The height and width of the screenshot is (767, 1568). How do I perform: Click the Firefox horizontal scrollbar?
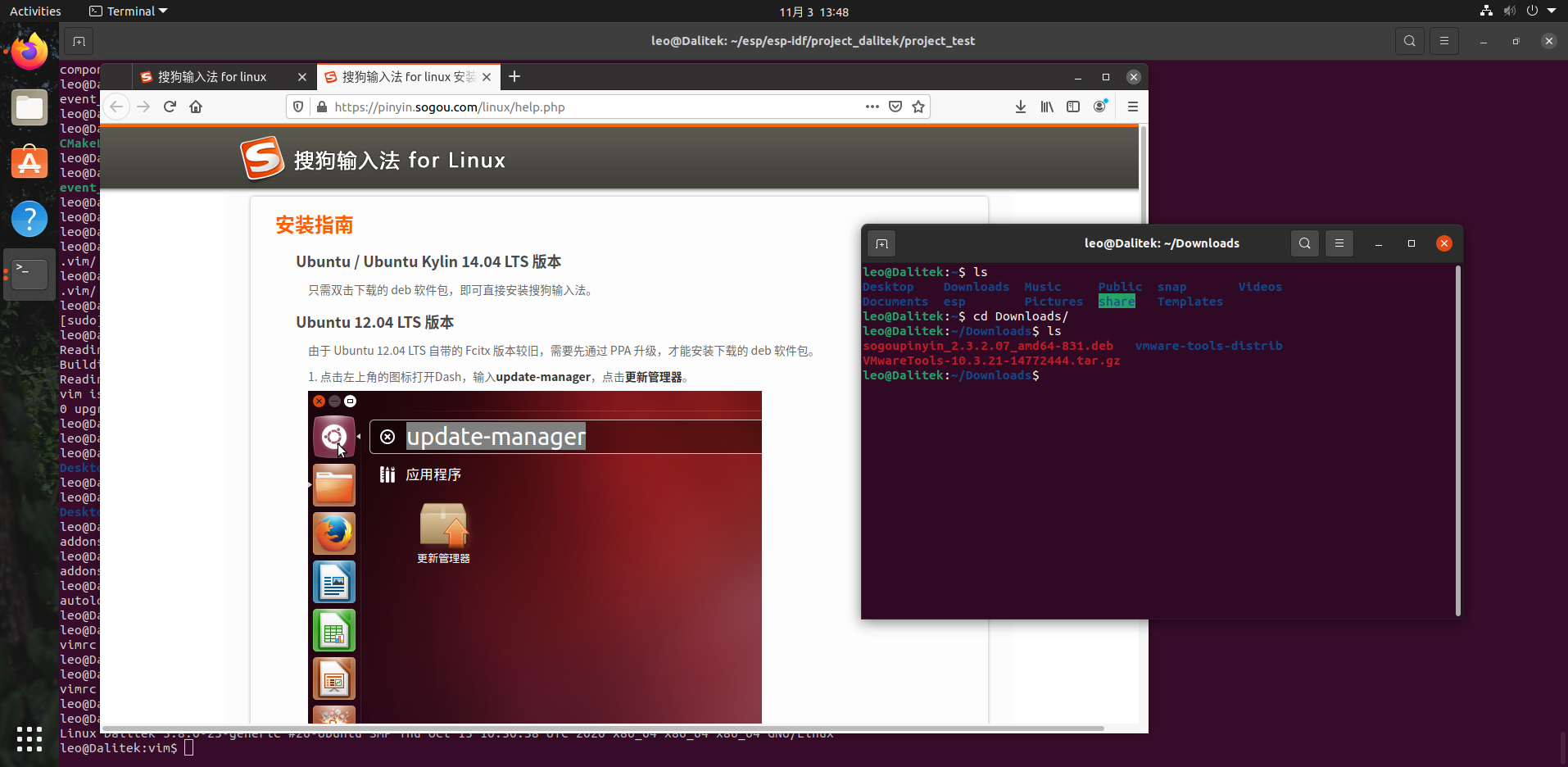click(x=602, y=728)
